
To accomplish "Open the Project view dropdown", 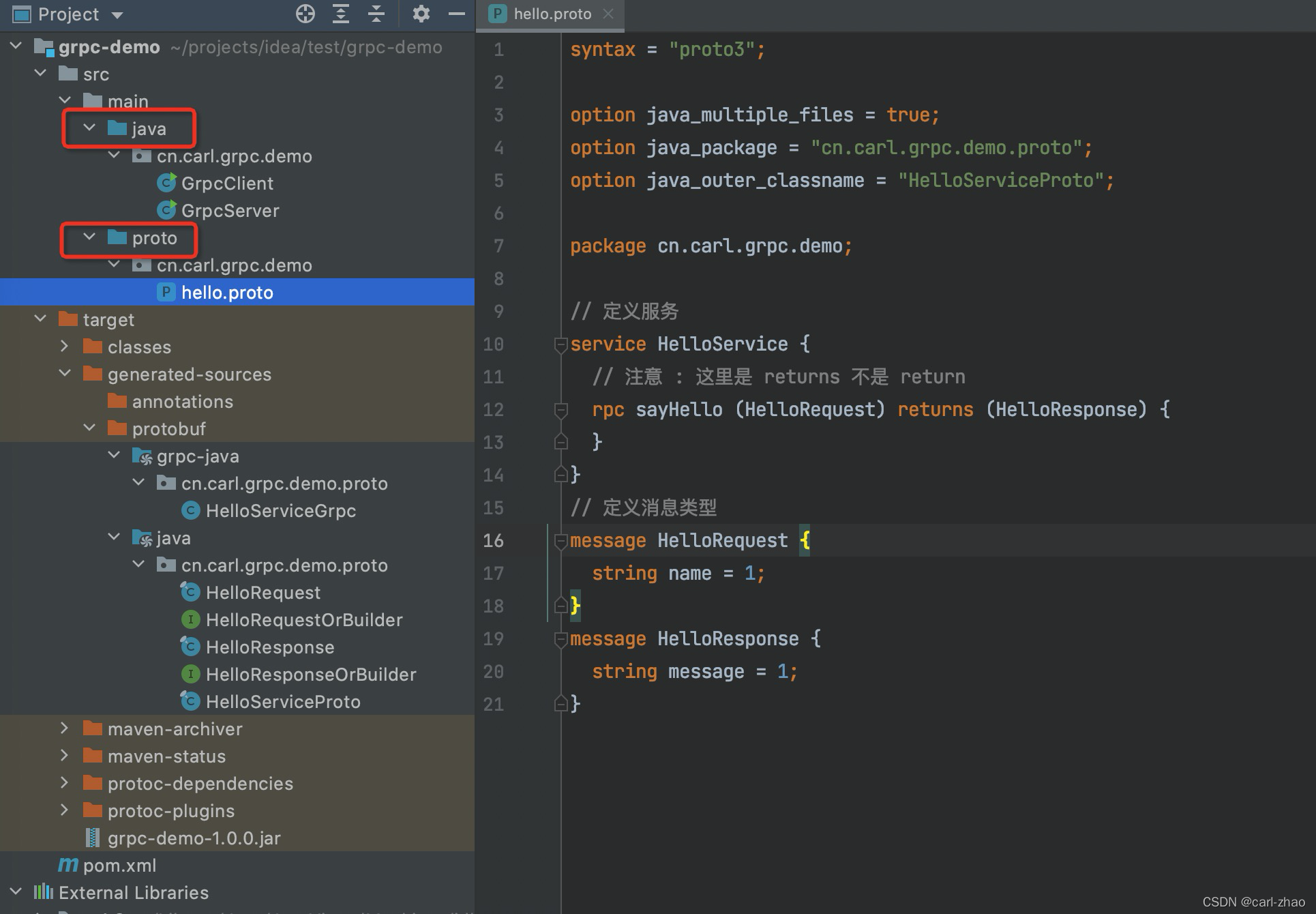I will (117, 14).
